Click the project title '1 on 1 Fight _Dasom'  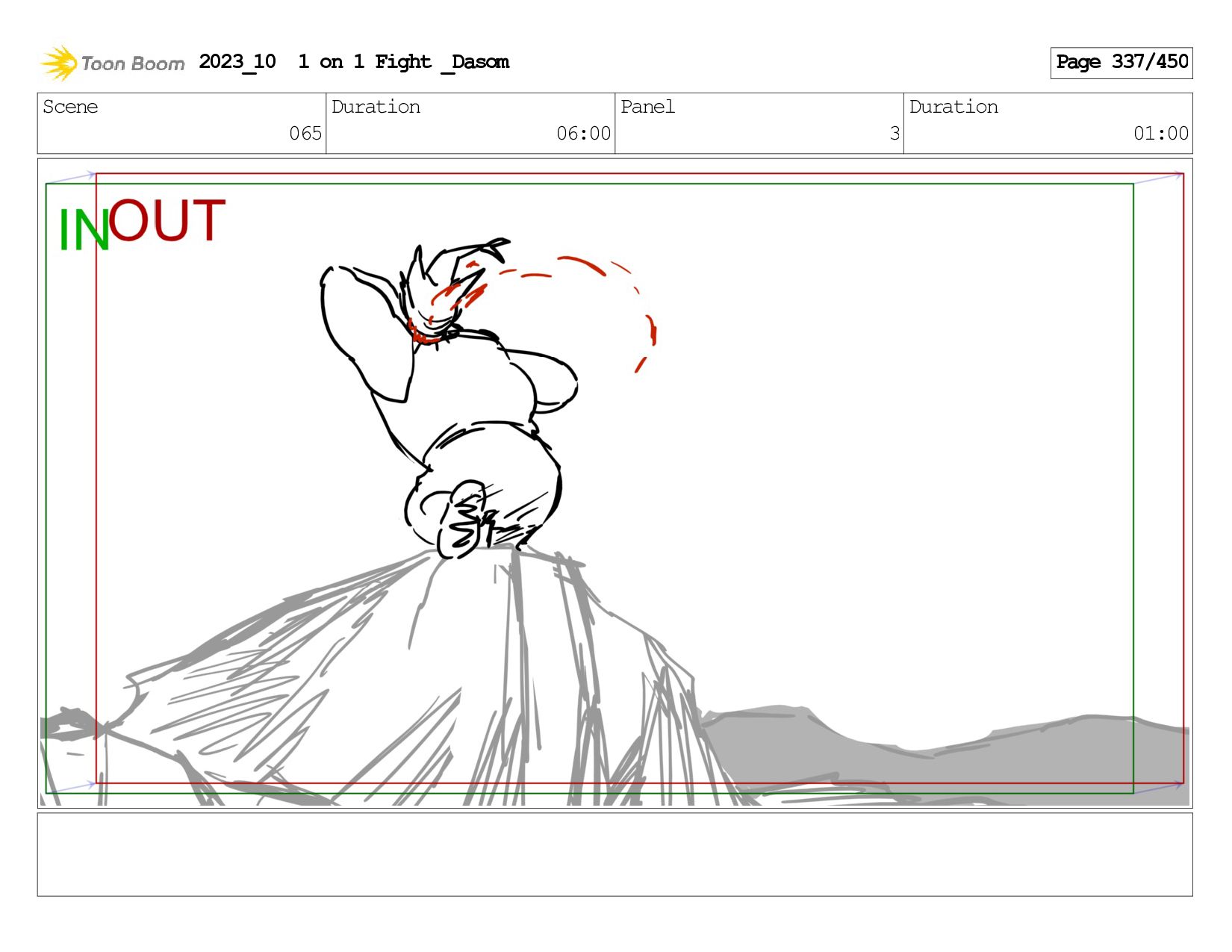[403, 62]
